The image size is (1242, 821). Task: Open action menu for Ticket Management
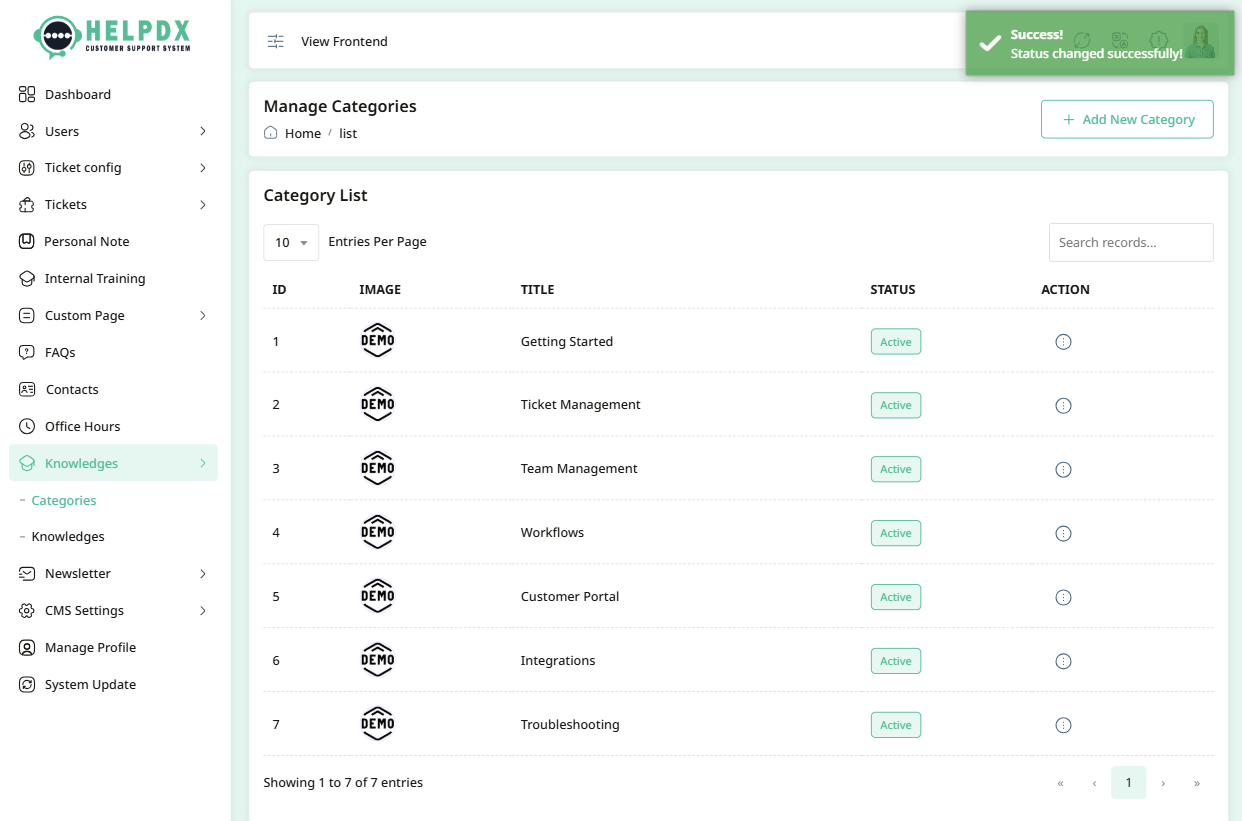[1063, 405]
